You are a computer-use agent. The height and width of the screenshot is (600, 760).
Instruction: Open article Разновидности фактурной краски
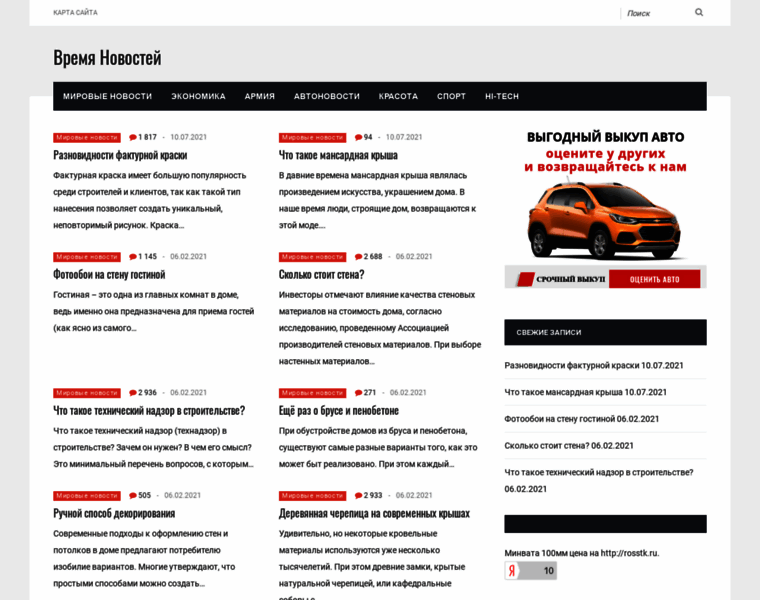[x=120, y=155]
